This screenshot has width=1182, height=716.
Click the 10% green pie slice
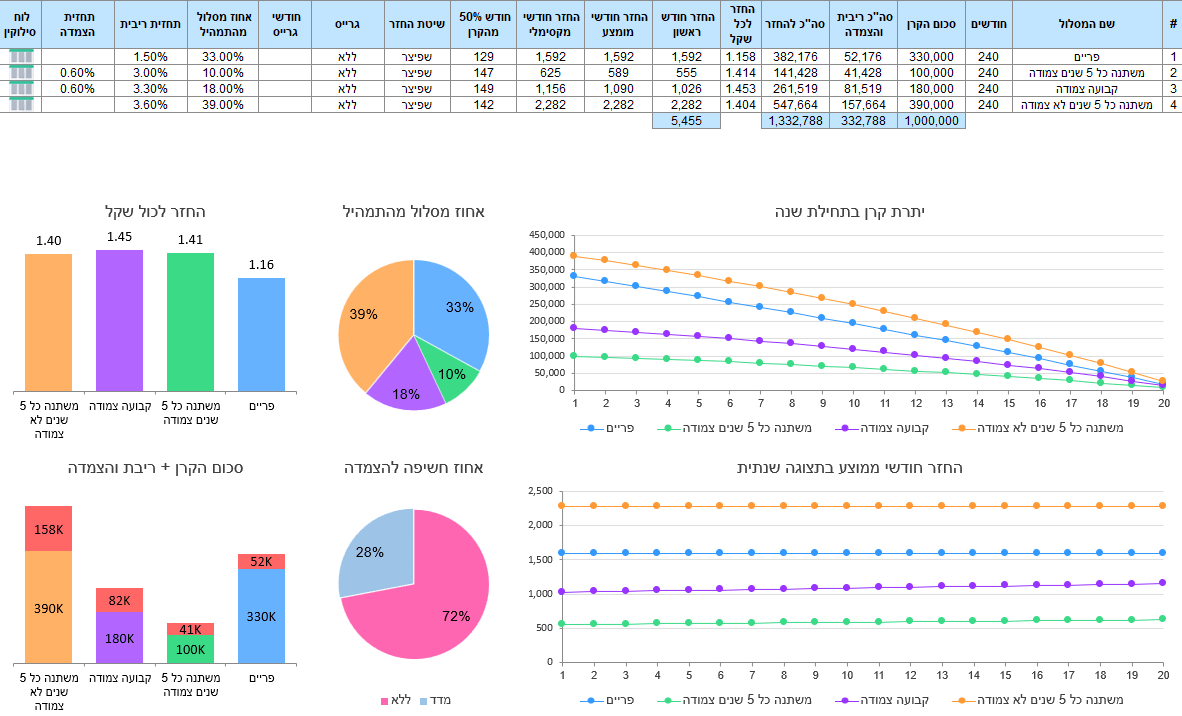pyautogui.click(x=449, y=369)
